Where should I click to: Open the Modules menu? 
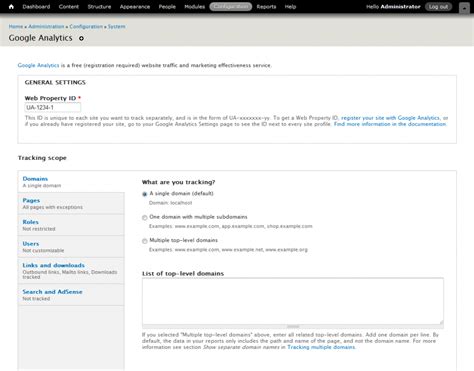195,7
